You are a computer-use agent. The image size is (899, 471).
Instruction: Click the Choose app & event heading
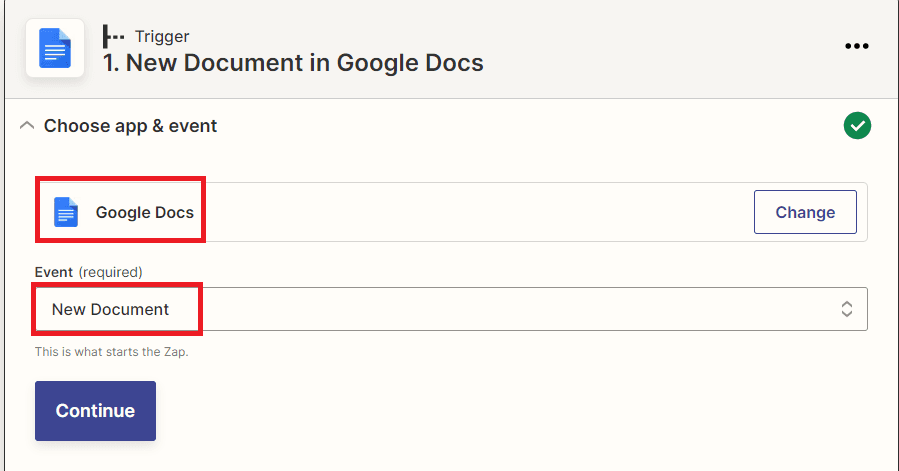tap(130, 126)
